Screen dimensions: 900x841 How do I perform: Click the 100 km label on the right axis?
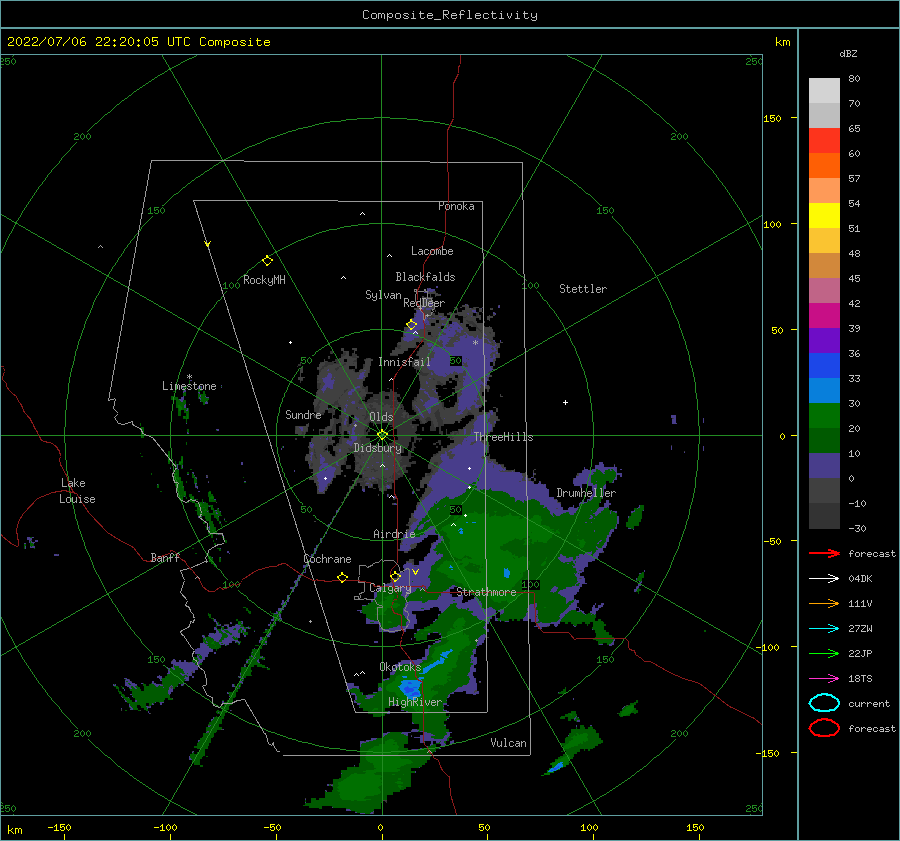[x=772, y=224]
